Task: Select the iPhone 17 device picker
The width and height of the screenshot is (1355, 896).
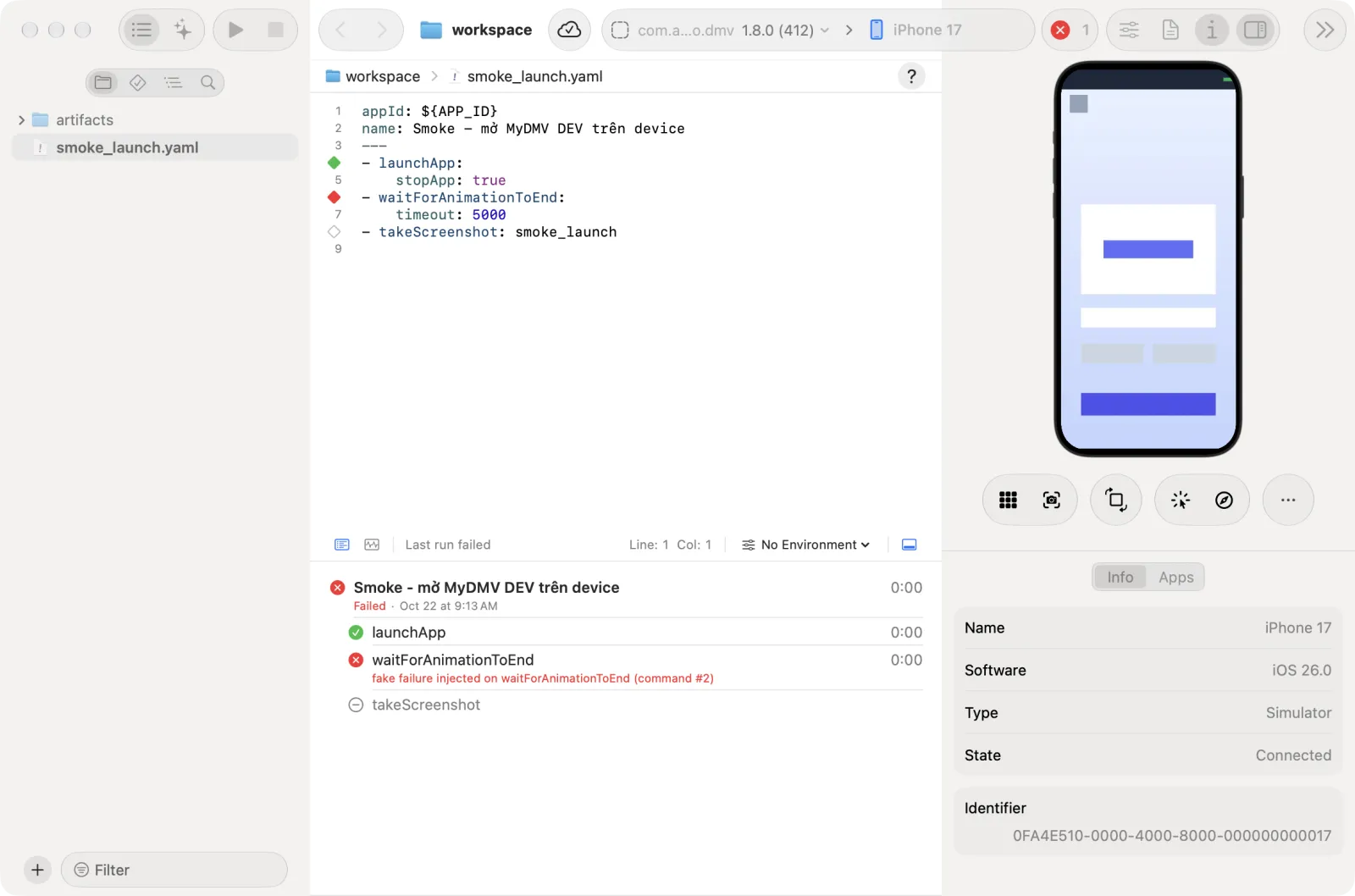Action: point(916,30)
